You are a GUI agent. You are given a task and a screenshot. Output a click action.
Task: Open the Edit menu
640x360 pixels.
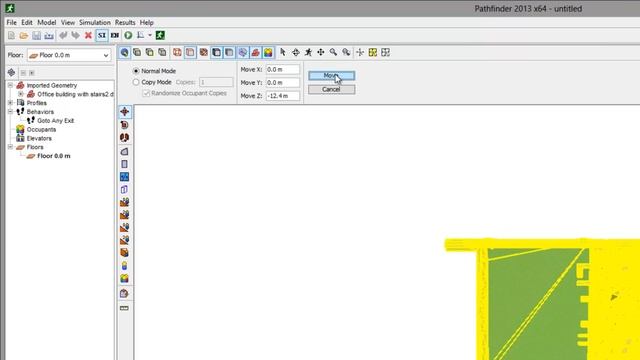point(27,22)
